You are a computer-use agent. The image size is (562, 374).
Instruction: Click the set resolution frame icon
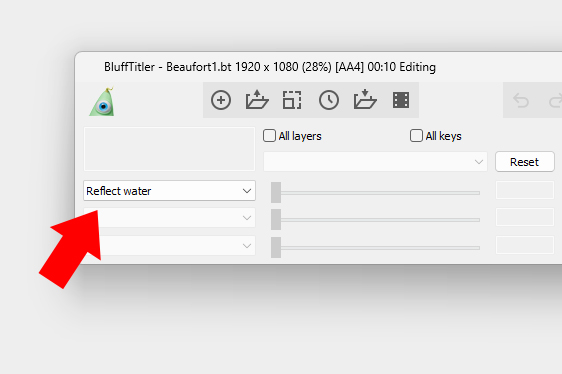pyautogui.click(x=292, y=100)
